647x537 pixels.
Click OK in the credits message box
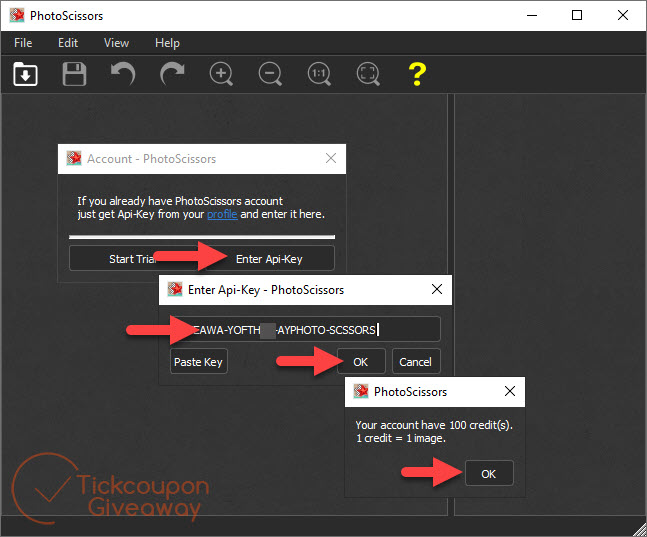click(x=489, y=474)
